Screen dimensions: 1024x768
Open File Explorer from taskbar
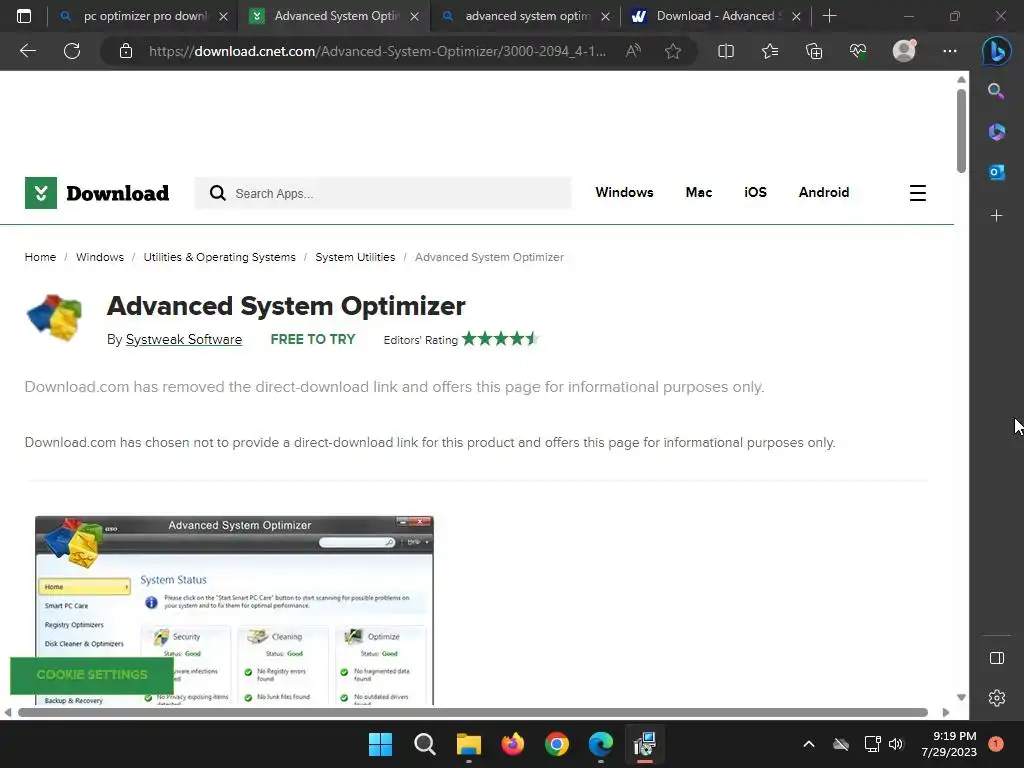click(468, 744)
